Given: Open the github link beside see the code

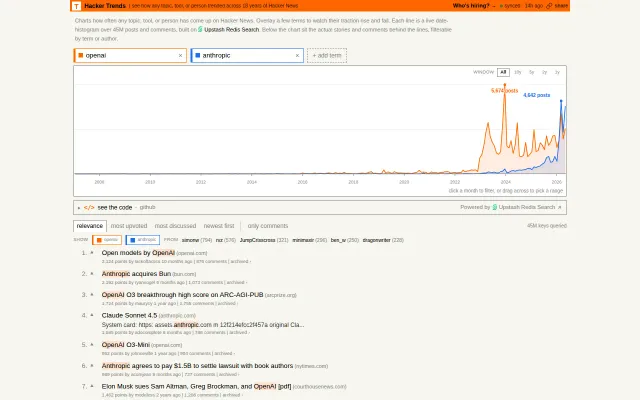Looking at the screenshot, I should click(x=147, y=207).
